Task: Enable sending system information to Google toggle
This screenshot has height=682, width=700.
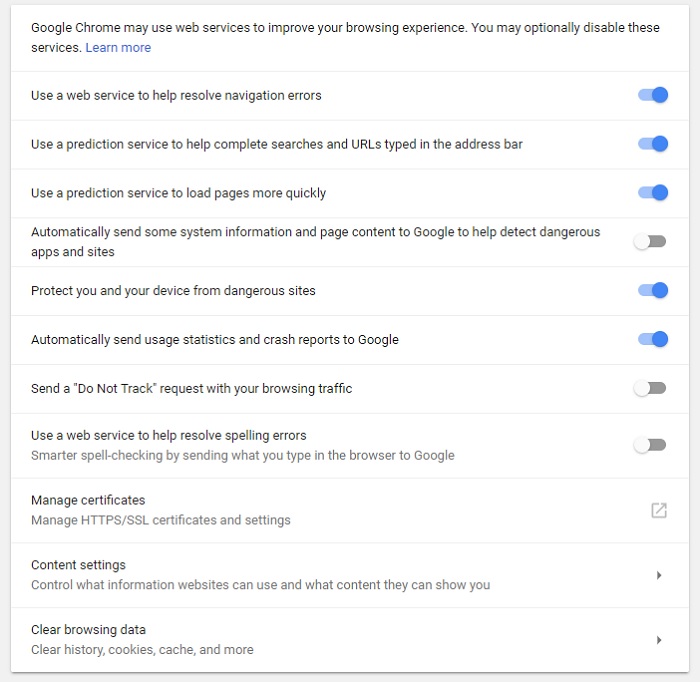Action: 650,242
